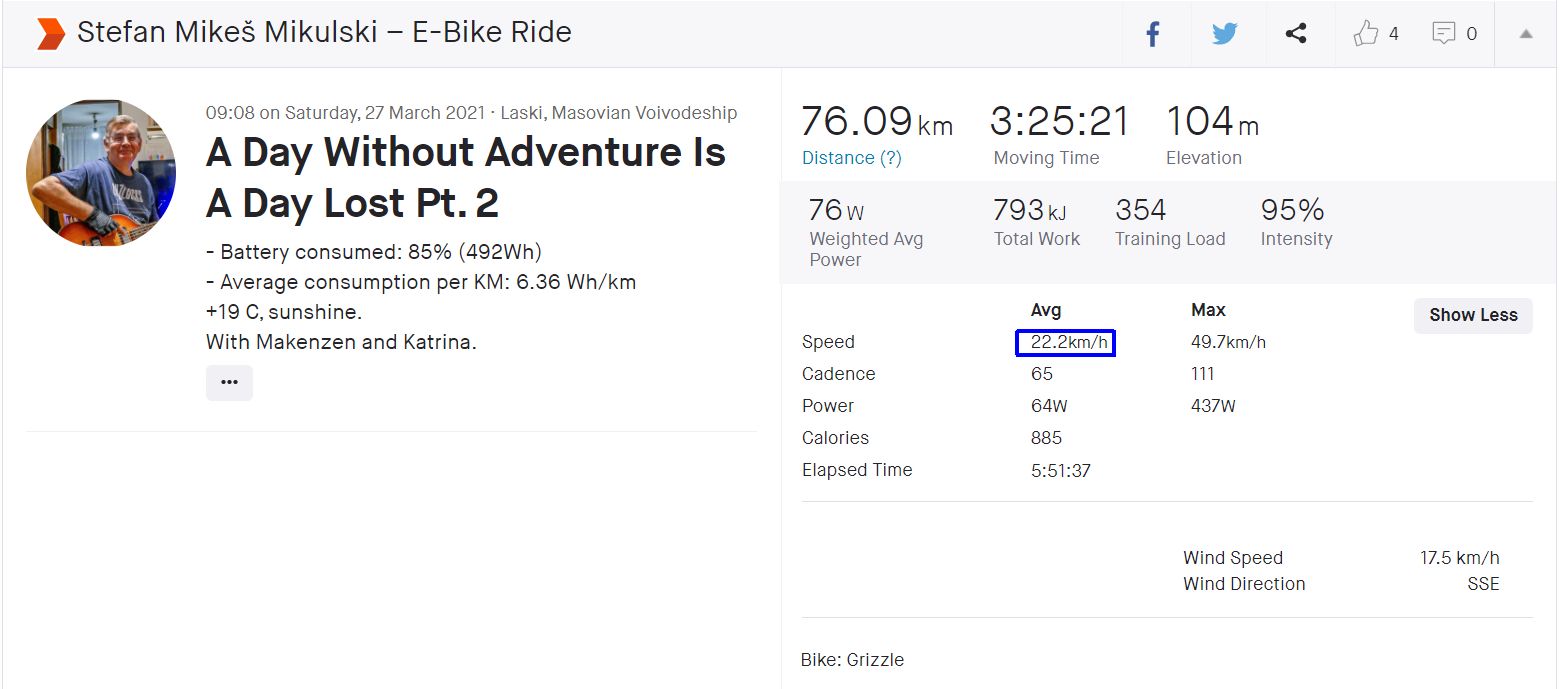Share the ride on Facebook
The height and width of the screenshot is (689, 1561).
click(x=1153, y=34)
